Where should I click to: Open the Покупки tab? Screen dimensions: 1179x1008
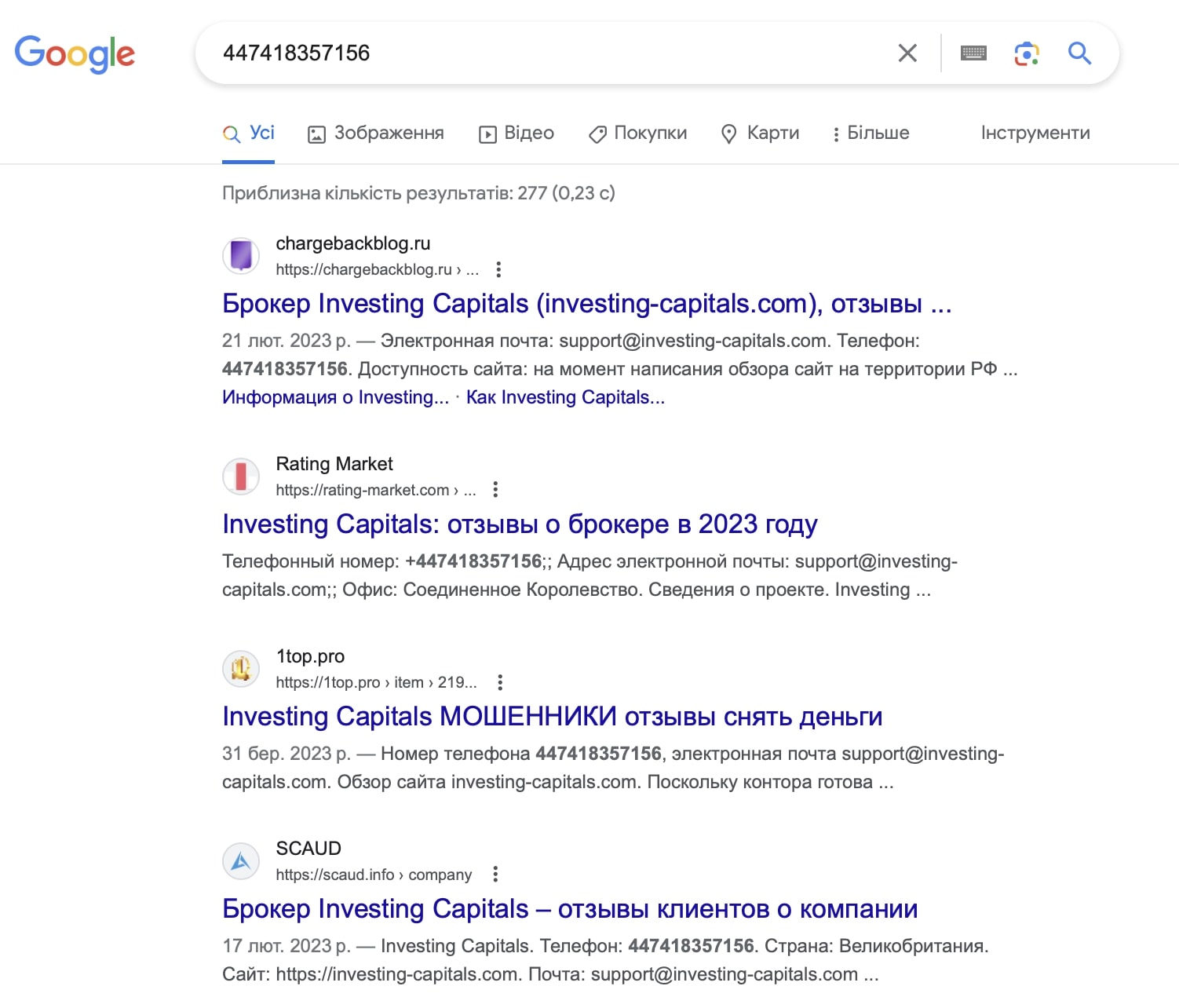tap(637, 133)
